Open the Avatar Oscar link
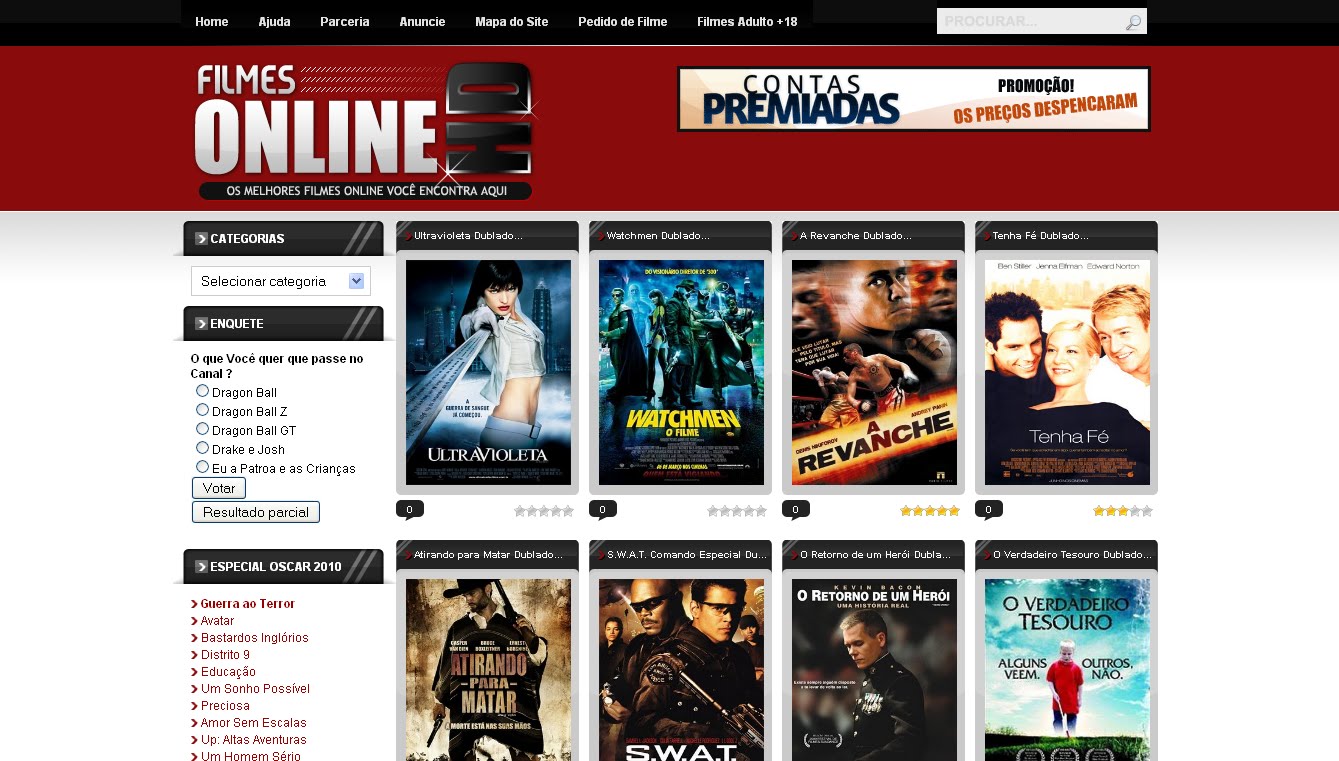Screen dimensions: 1339x761 [x=217, y=621]
